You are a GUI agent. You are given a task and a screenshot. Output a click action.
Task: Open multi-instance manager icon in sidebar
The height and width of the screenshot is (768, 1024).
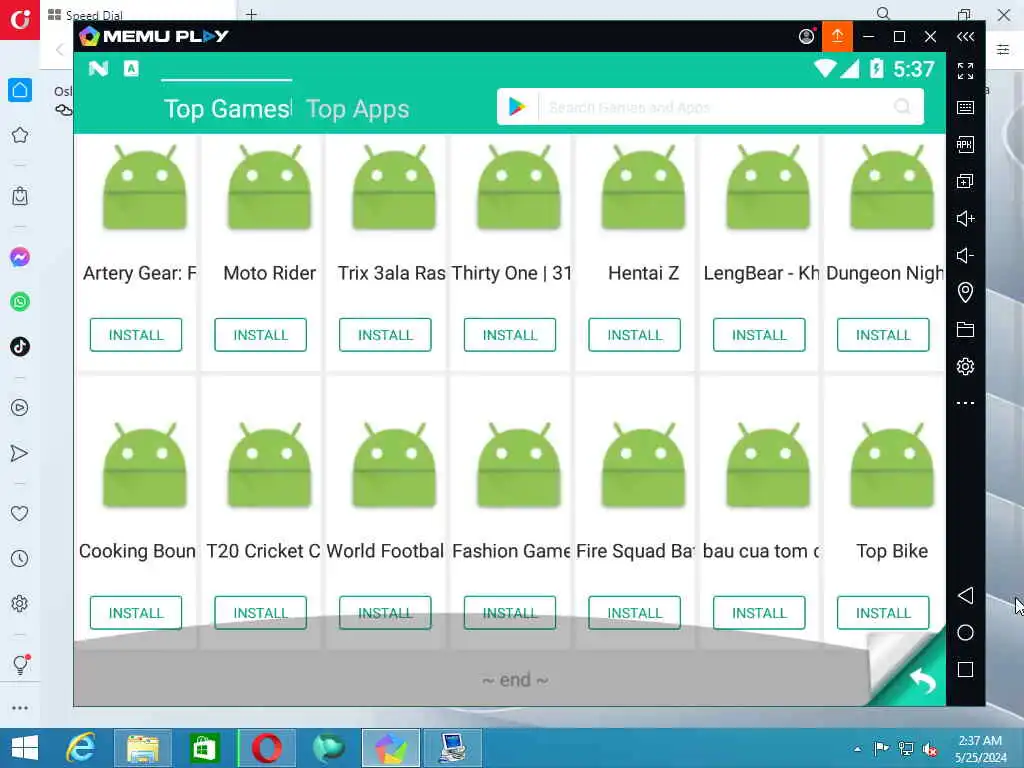965,182
